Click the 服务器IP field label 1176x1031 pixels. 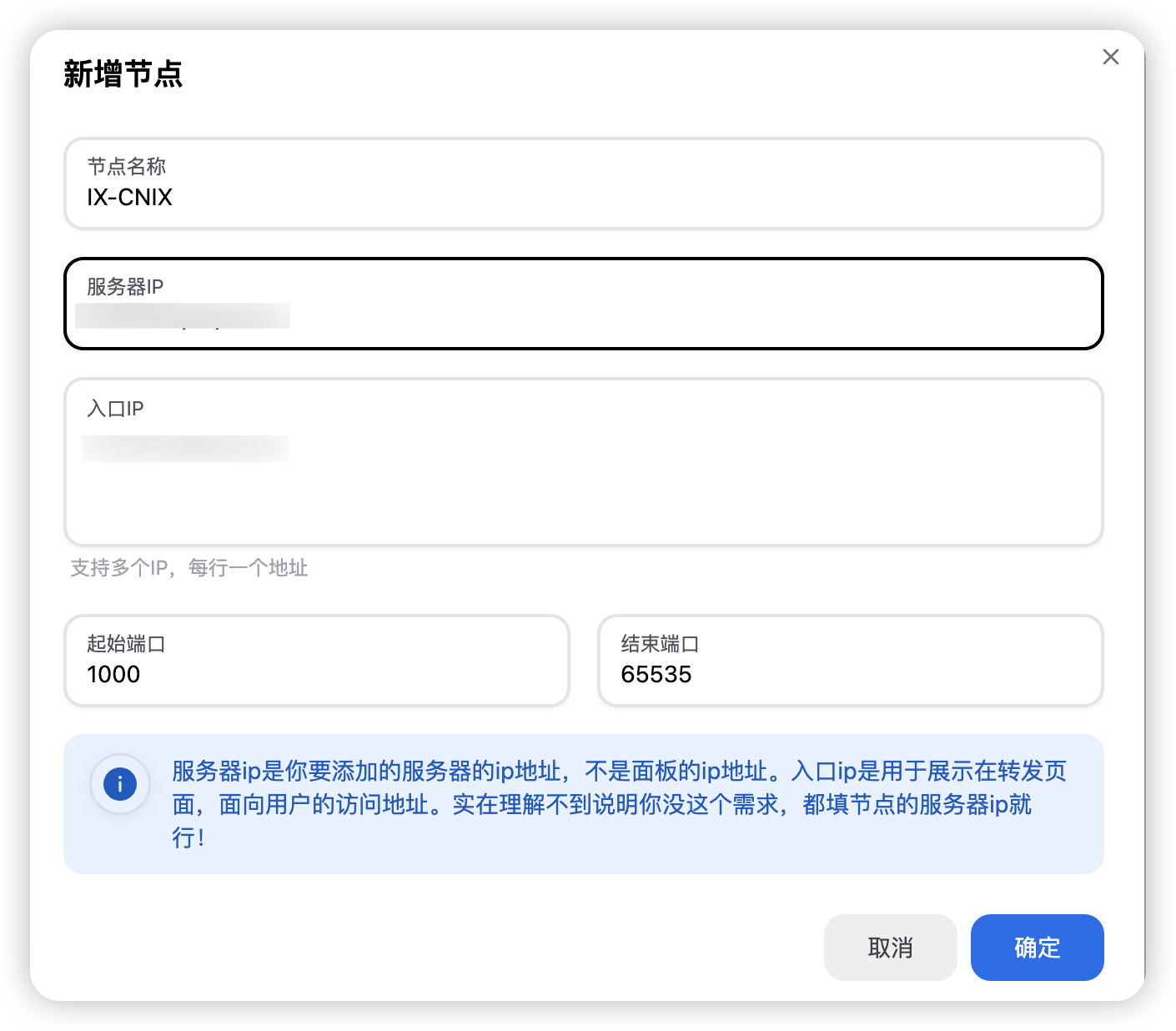[x=125, y=287]
